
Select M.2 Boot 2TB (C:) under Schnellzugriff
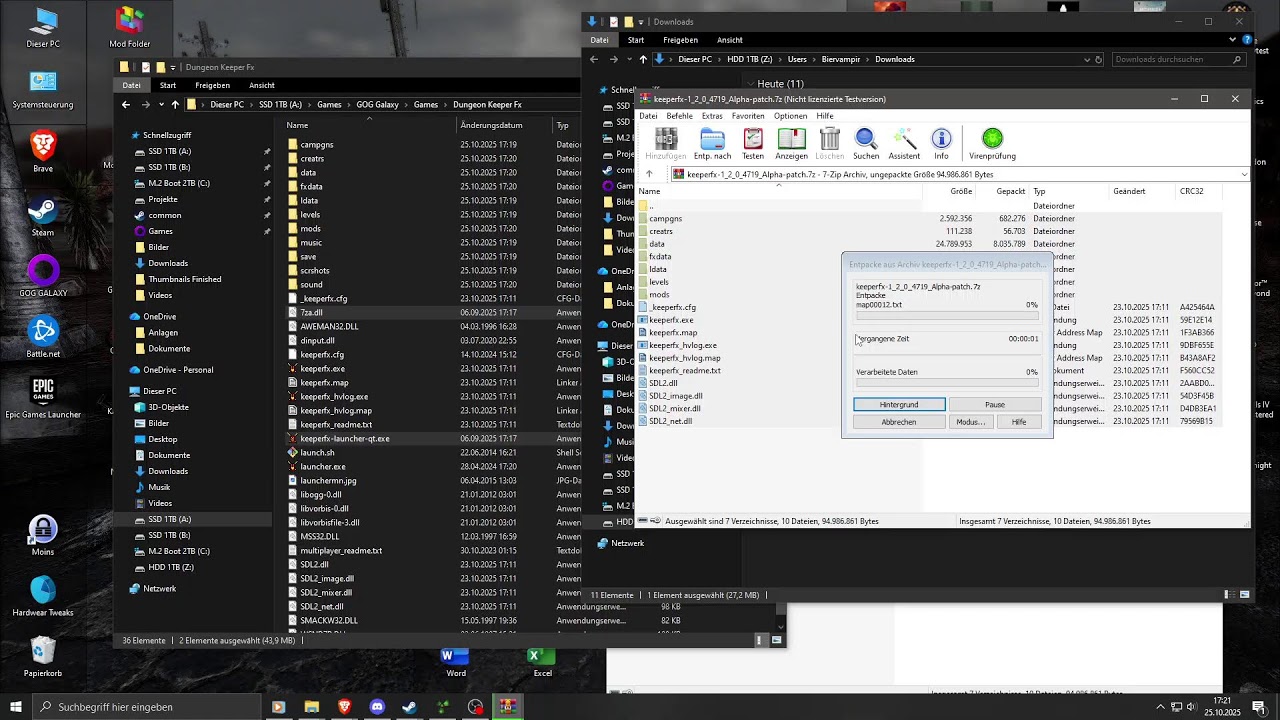point(179,183)
